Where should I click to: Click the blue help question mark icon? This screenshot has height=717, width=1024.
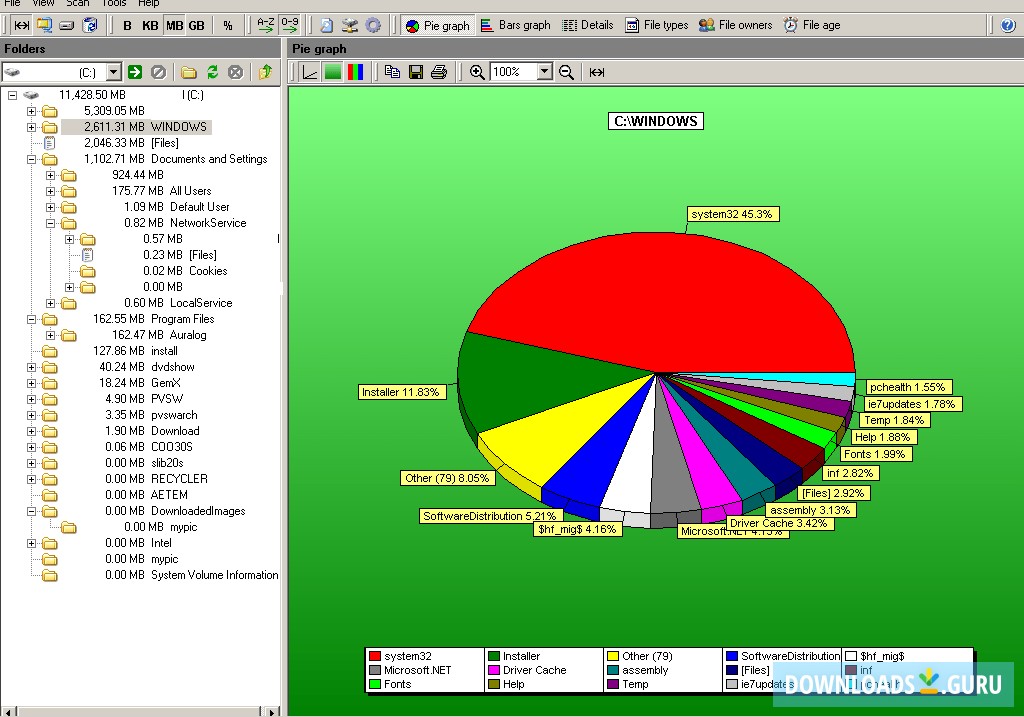coord(1008,25)
